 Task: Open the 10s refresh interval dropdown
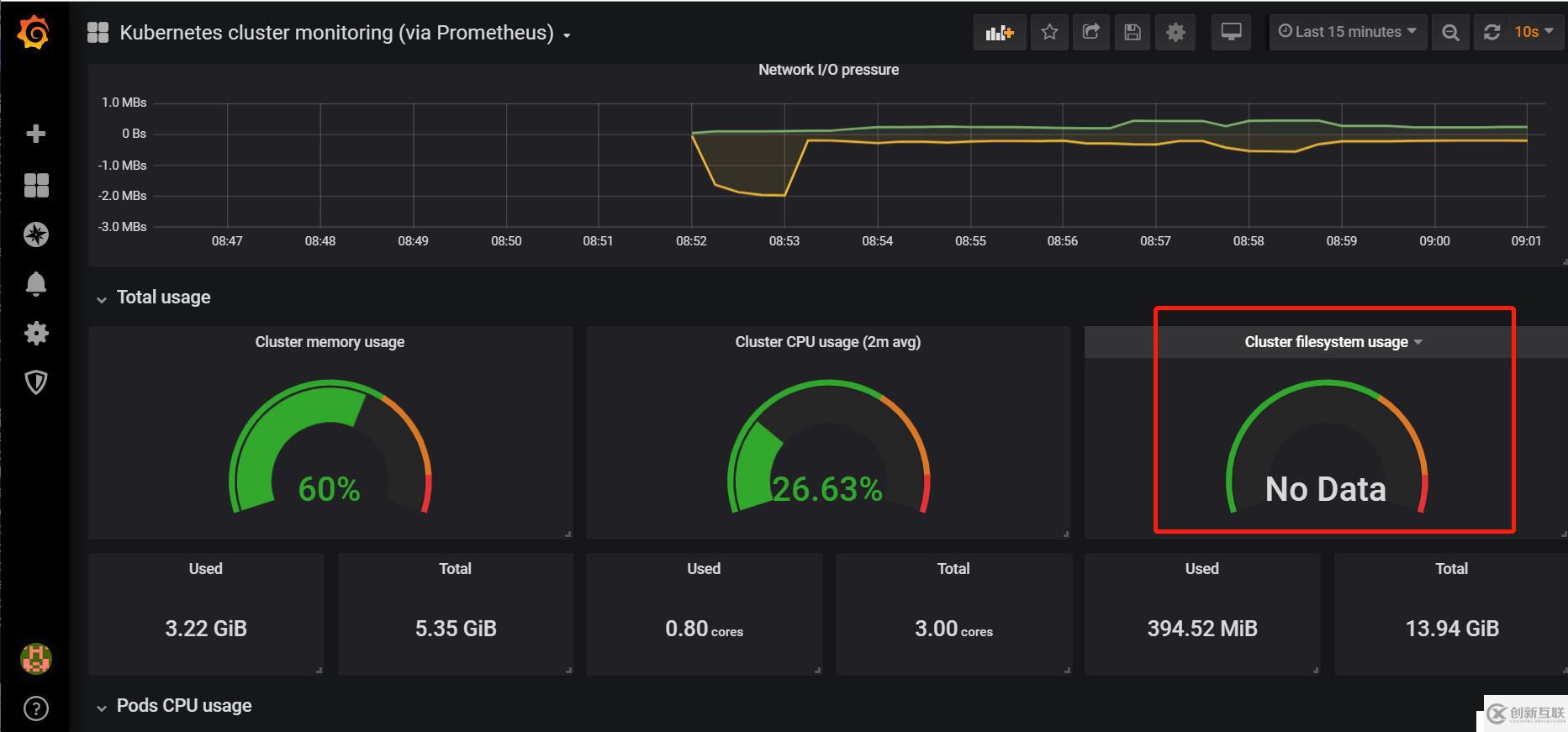[x=1534, y=32]
